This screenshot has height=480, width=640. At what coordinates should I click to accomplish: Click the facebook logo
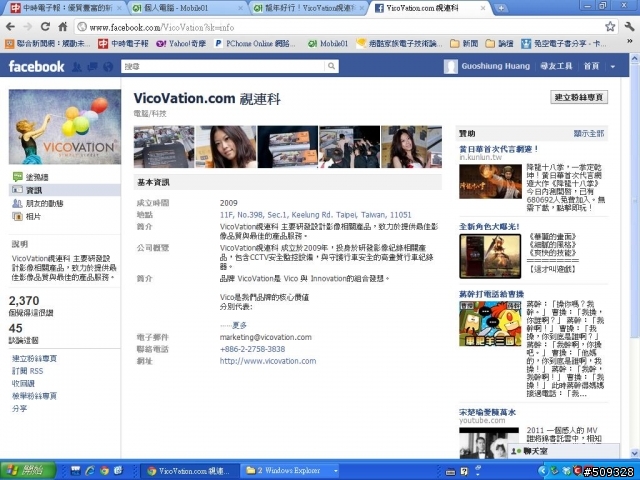click(x=36, y=66)
